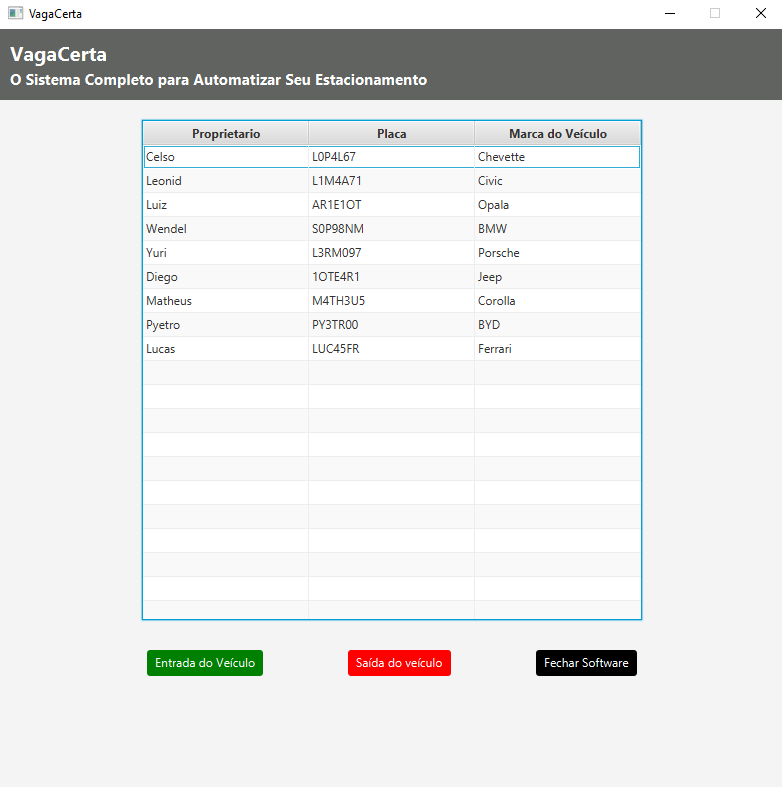This screenshot has height=787, width=782.
Task: Close the VagaCerta window with X
Action: pyautogui.click(x=760, y=14)
